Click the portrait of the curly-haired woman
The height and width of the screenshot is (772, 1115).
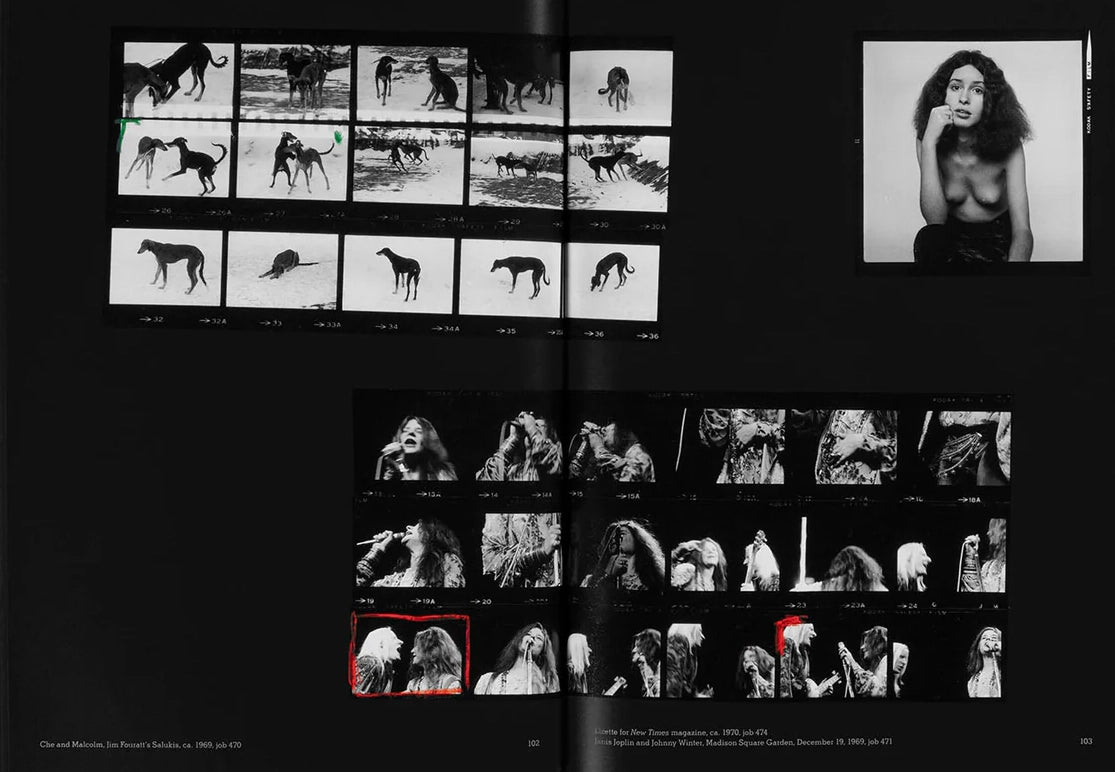pyautogui.click(x=972, y=151)
